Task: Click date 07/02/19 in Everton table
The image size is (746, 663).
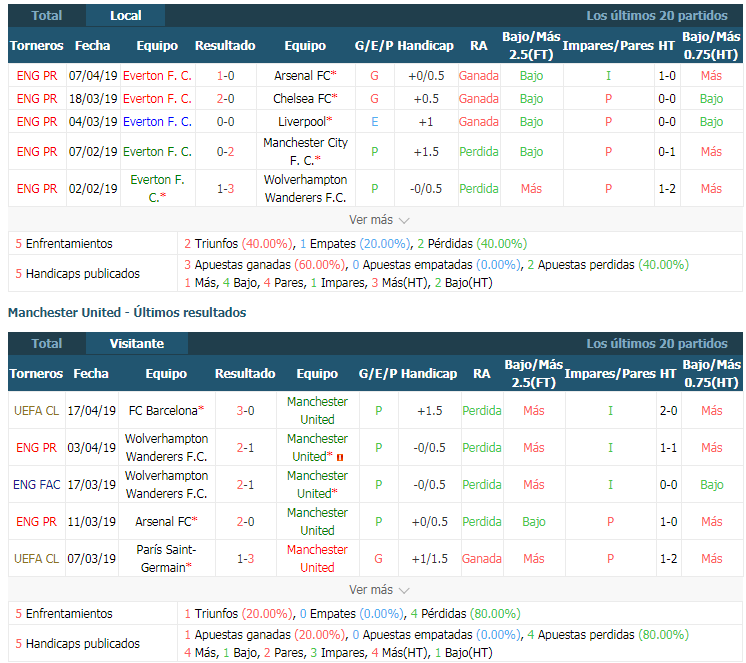Action: point(93,152)
